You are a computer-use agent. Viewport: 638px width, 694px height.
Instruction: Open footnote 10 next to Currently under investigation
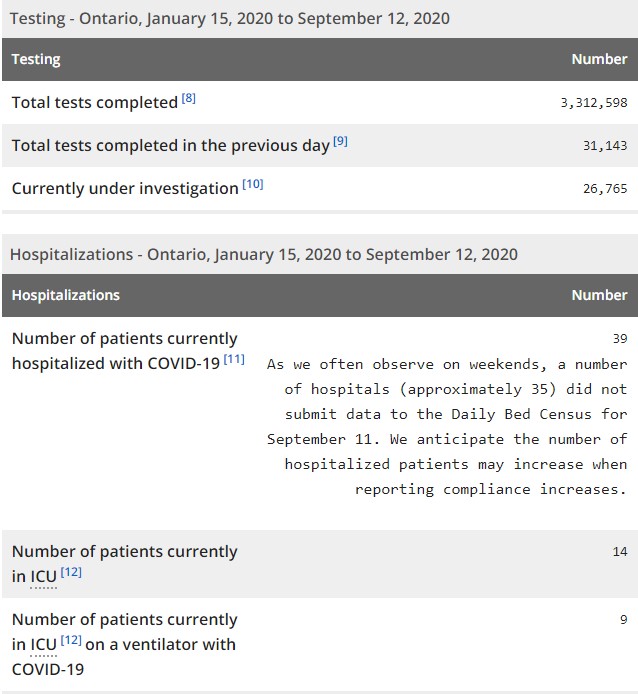pyautogui.click(x=252, y=184)
